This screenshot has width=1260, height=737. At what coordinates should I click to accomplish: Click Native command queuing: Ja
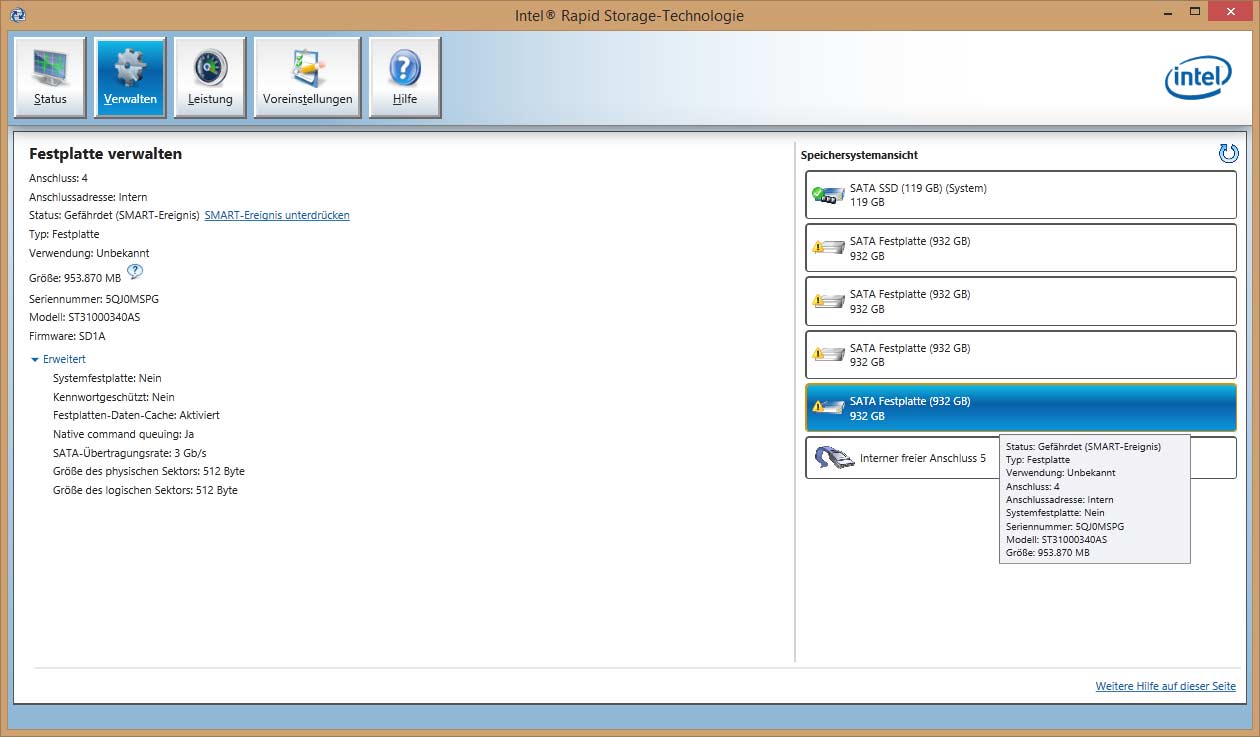click(x=124, y=434)
